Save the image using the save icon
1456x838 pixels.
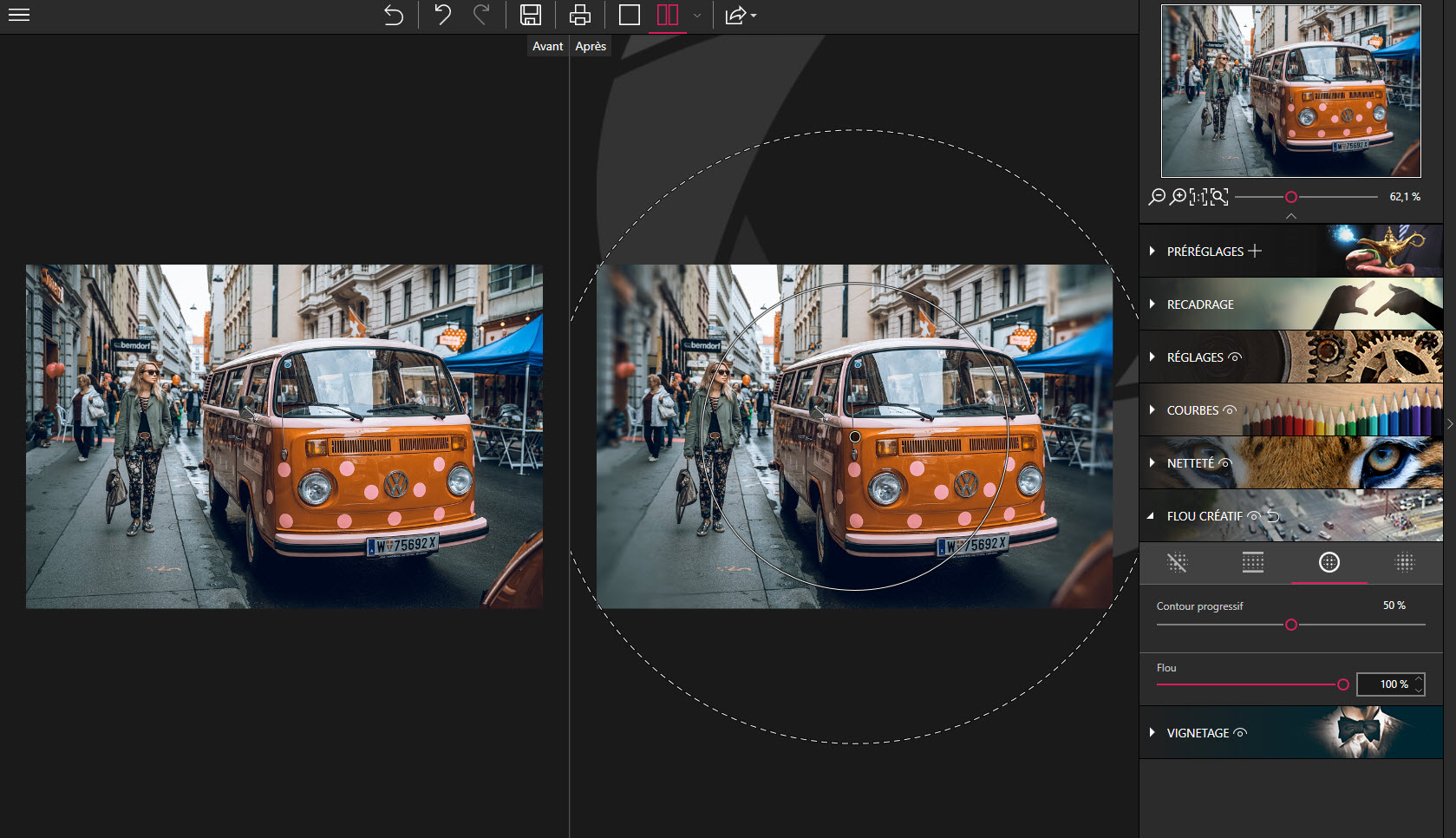pyautogui.click(x=531, y=15)
